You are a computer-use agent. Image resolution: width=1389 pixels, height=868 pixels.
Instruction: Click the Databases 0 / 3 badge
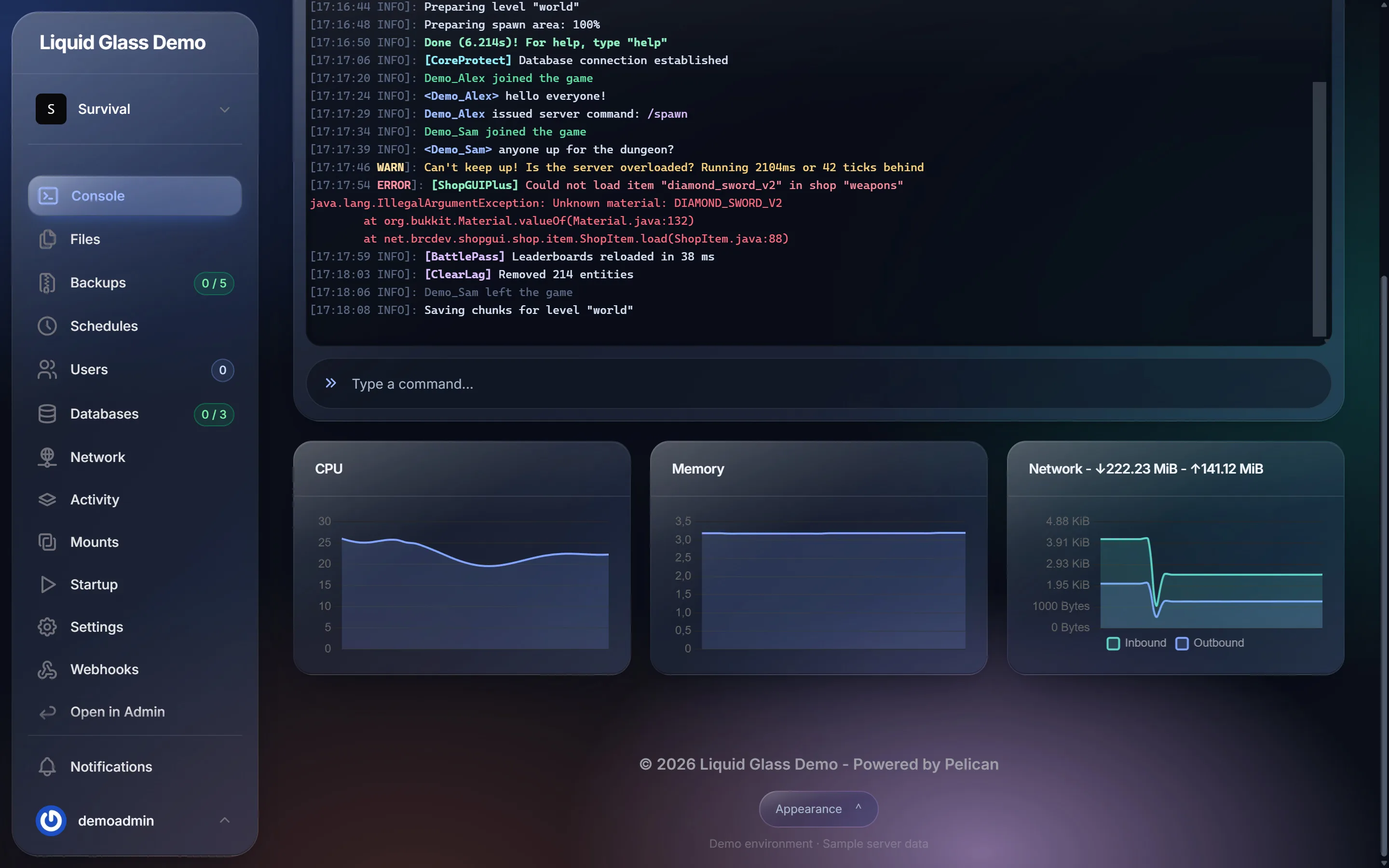point(214,415)
